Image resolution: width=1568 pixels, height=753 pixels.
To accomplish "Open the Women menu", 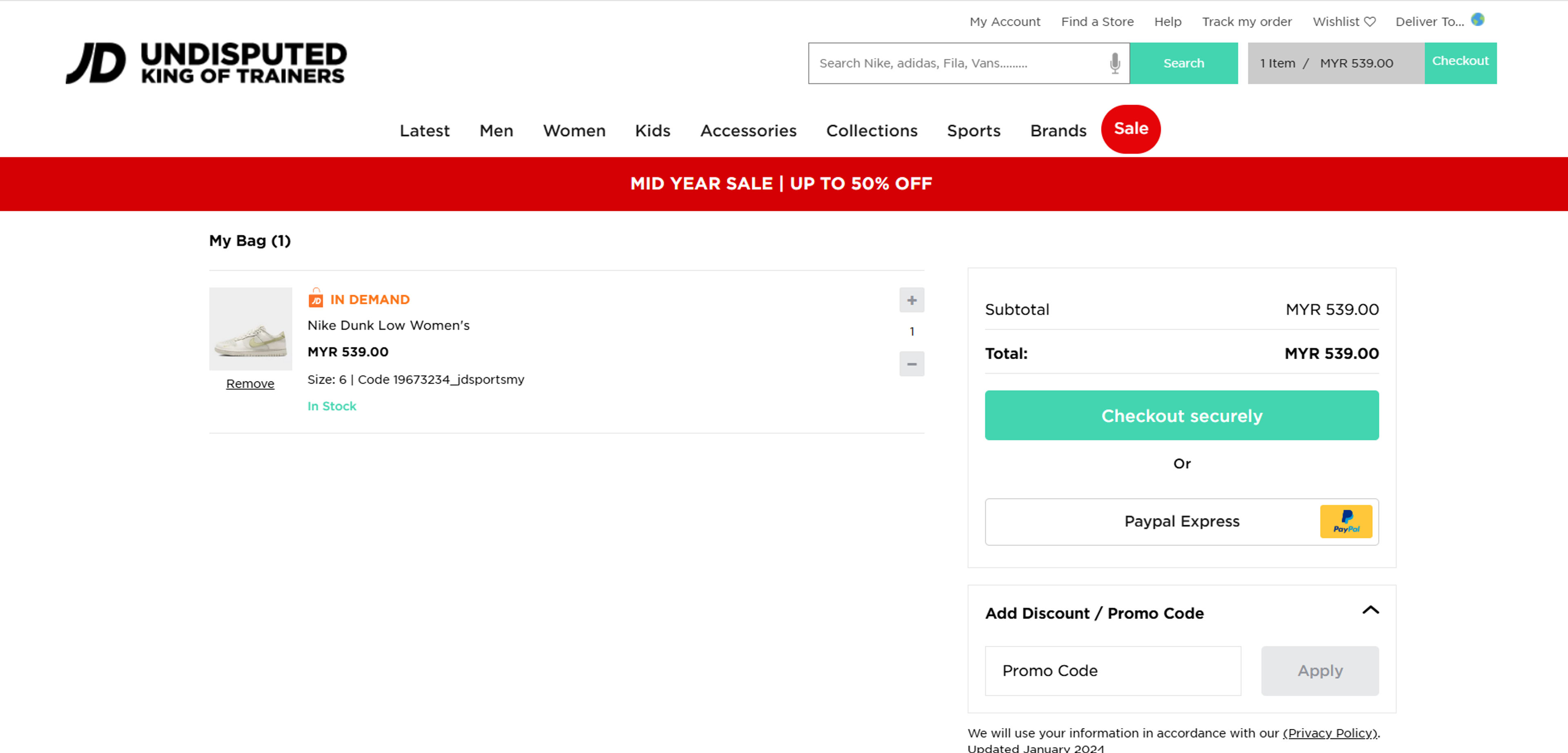I will point(573,130).
